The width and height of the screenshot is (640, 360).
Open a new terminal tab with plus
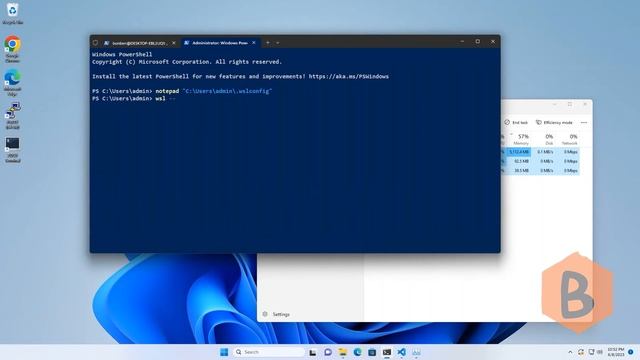268,42
